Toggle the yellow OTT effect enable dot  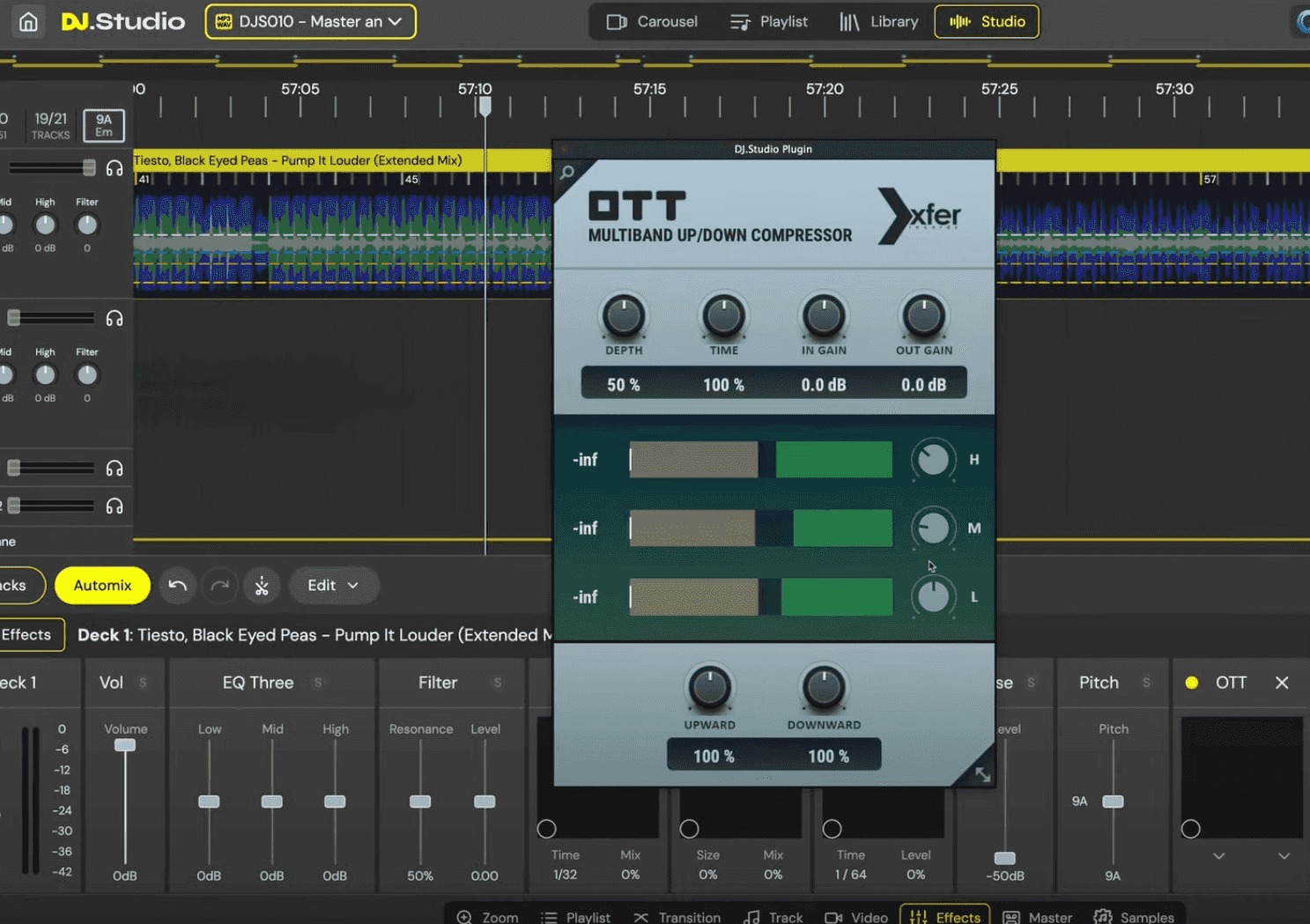pos(1192,682)
